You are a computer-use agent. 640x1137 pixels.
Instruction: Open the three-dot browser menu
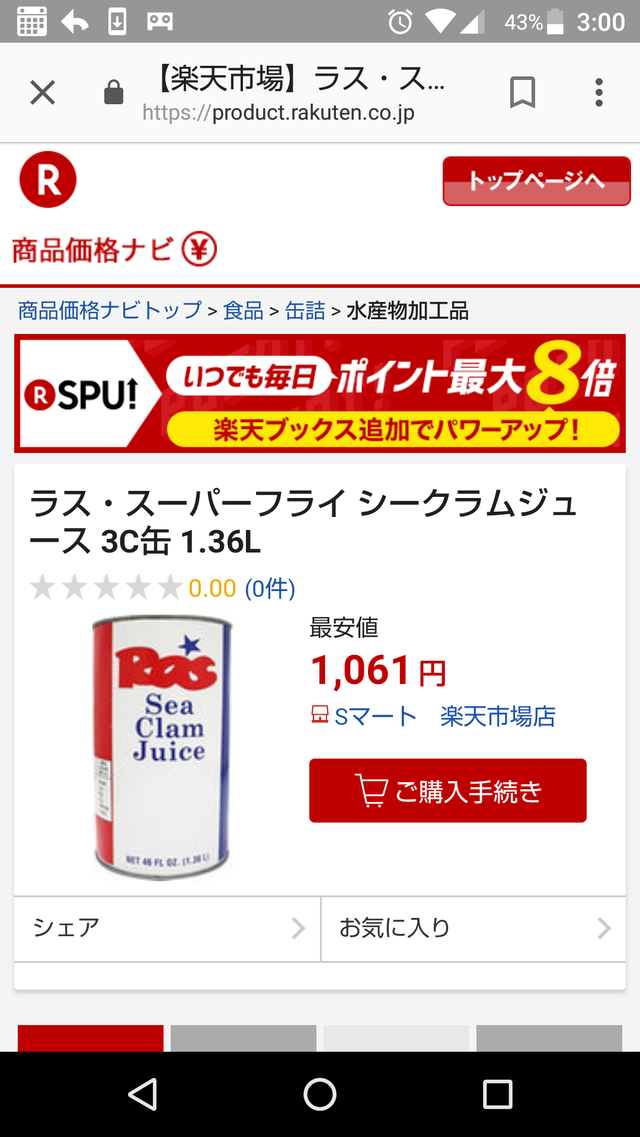click(599, 93)
